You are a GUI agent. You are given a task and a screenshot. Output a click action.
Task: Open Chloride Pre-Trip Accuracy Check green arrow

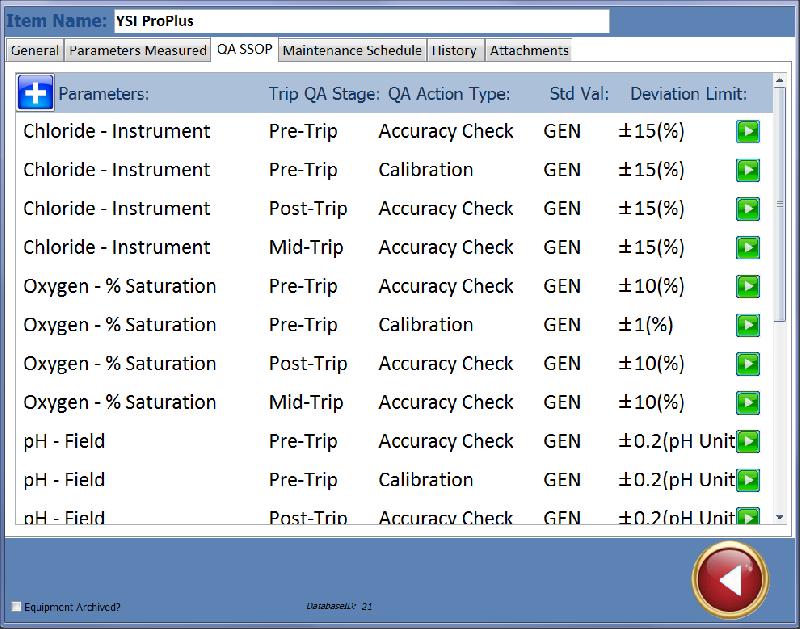point(748,132)
